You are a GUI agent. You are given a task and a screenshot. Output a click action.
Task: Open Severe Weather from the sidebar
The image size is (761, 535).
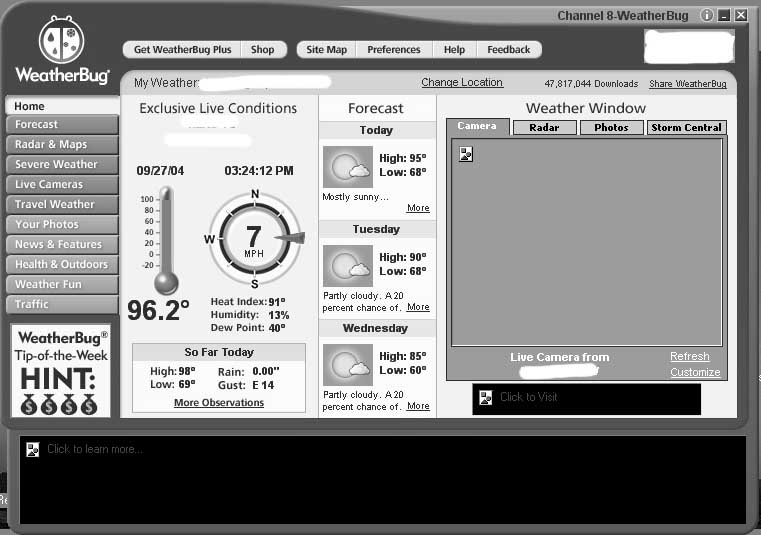pyautogui.click(x=61, y=164)
